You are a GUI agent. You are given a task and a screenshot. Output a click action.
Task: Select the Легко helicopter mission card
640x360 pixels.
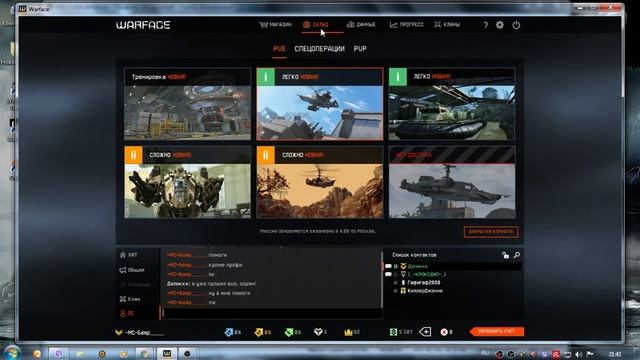point(320,104)
